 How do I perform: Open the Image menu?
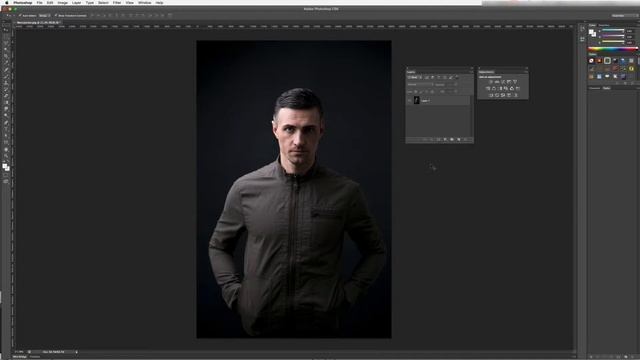pos(62,2)
